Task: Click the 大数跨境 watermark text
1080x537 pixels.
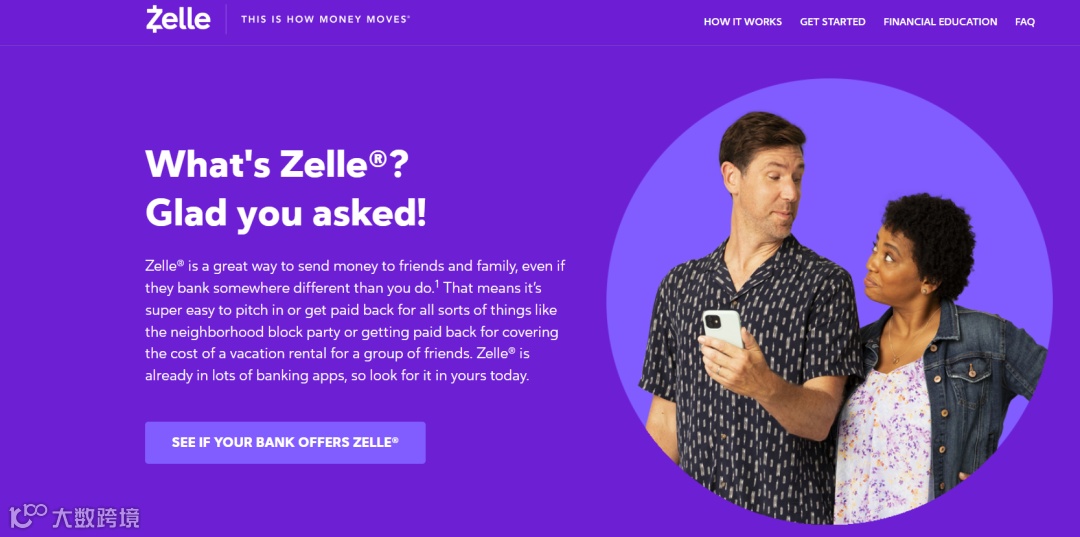Action: (x=96, y=517)
